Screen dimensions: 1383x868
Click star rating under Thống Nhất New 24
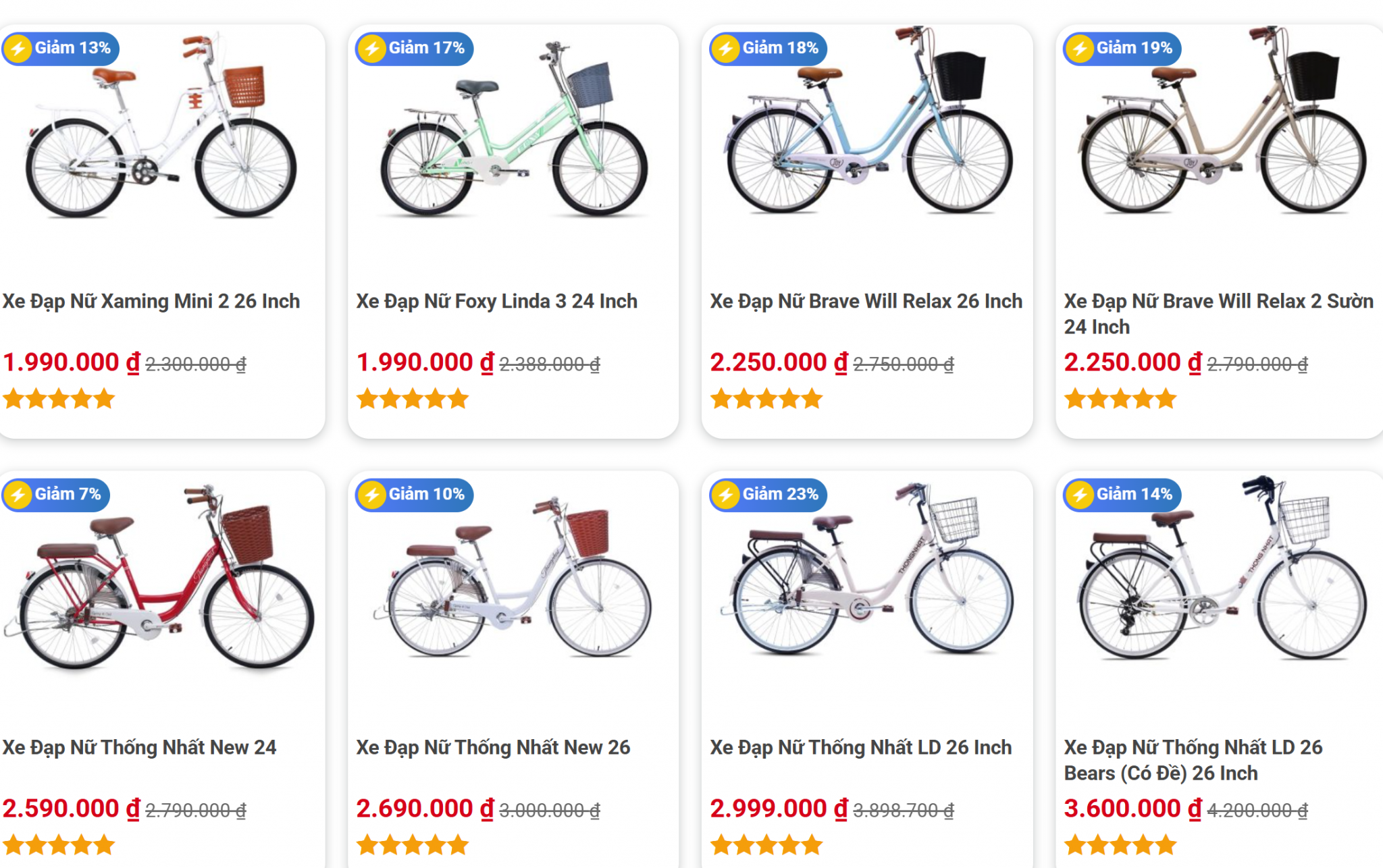(x=59, y=845)
